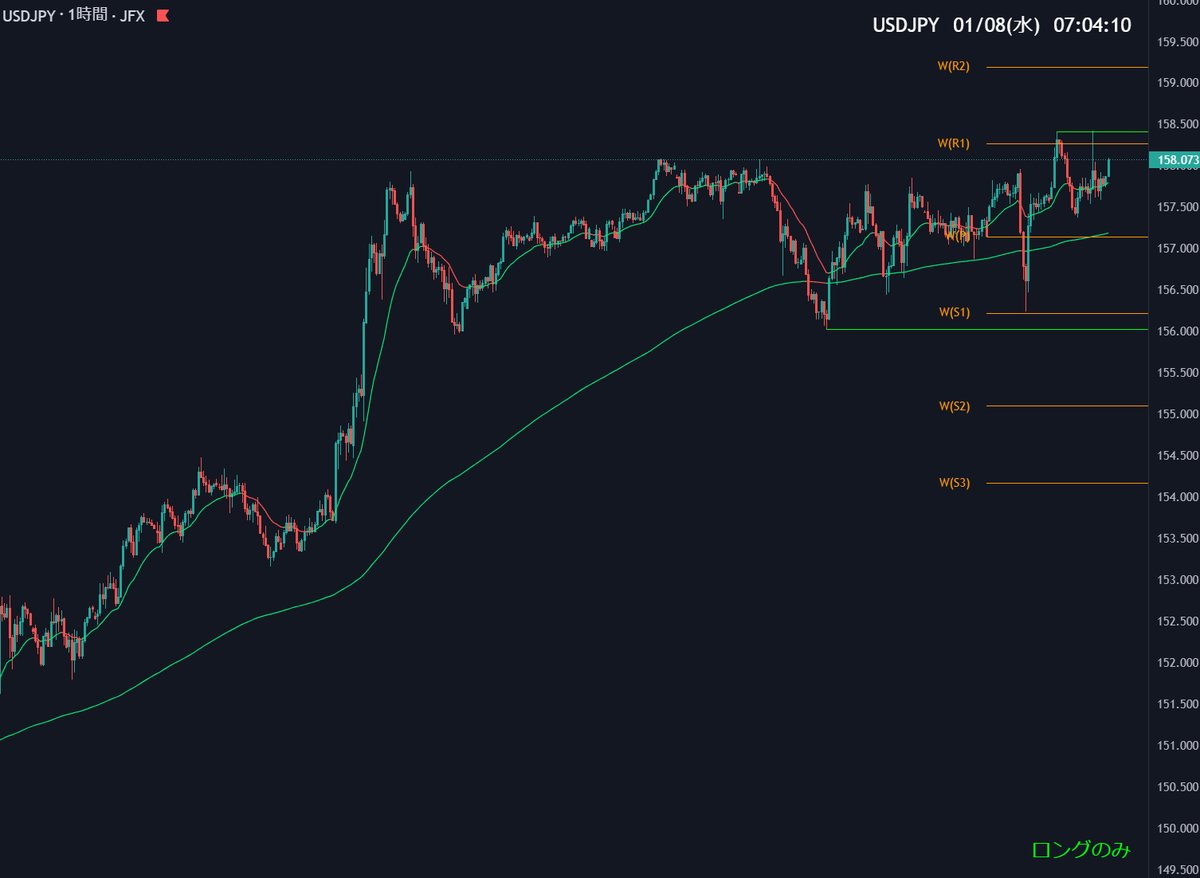Click 157.000 on the price axis
The height and width of the screenshot is (878, 1200).
click(1177, 248)
